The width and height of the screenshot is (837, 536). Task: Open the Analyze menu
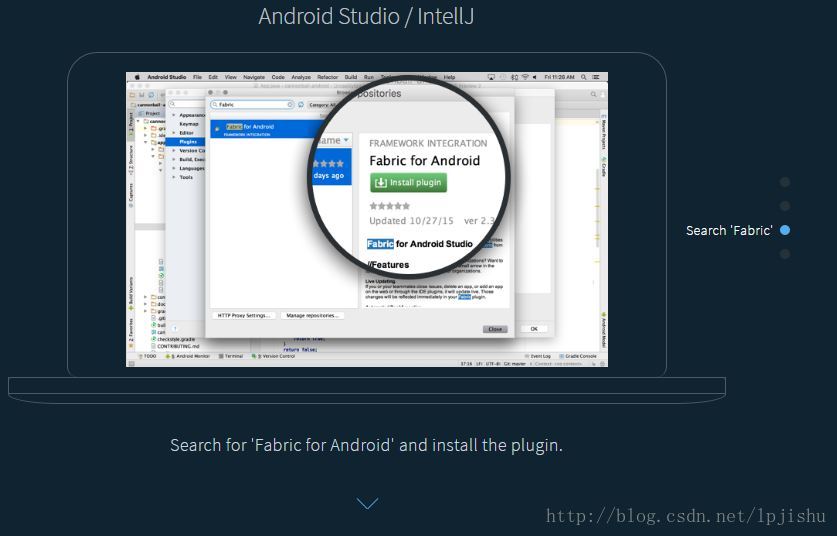point(301,77)
